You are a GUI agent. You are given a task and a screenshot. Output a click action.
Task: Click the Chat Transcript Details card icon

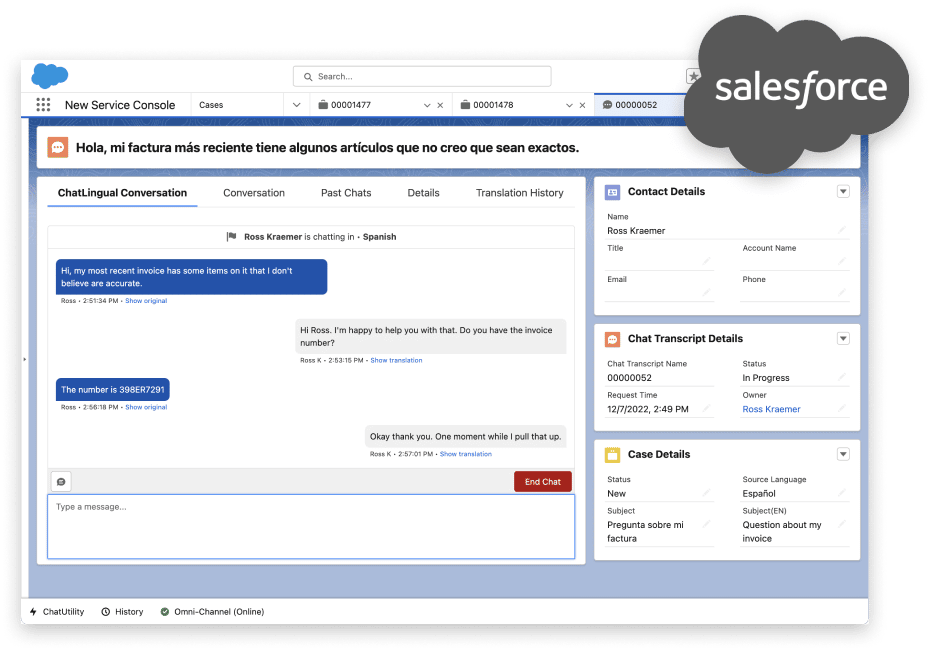pyautogui.click(x=612, y=339)
